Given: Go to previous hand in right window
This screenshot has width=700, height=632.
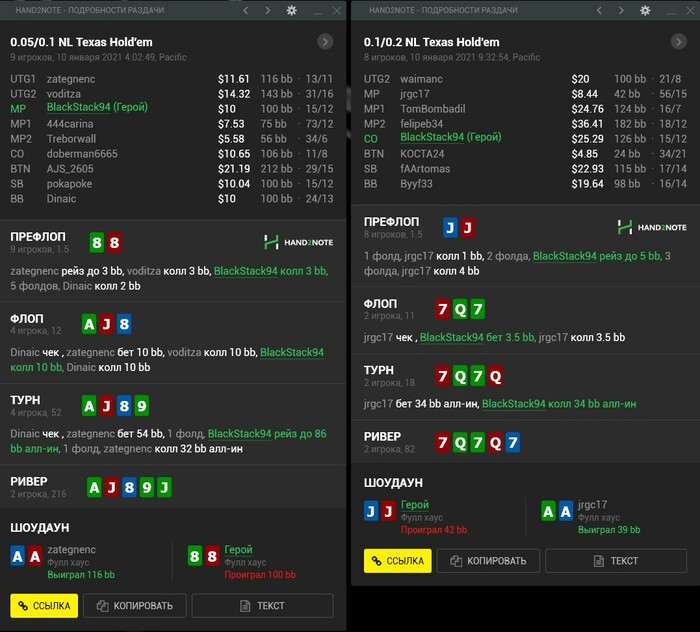Looking at the screenshot, I should [x=599, y=10].
